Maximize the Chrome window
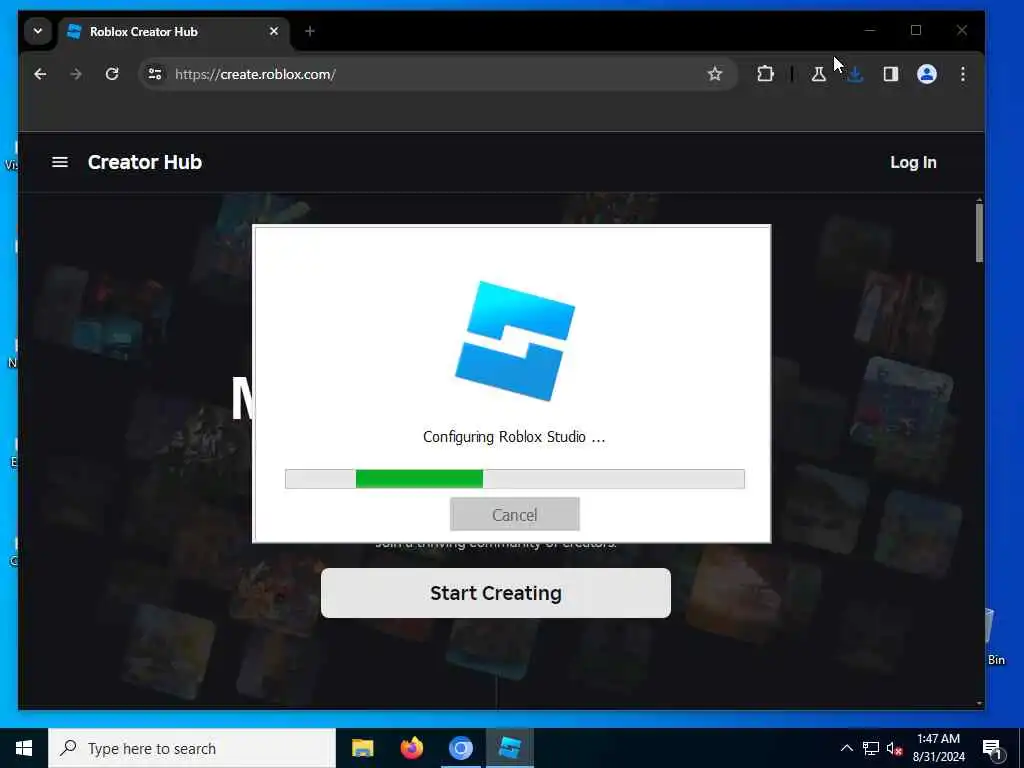 coord(916,30)
